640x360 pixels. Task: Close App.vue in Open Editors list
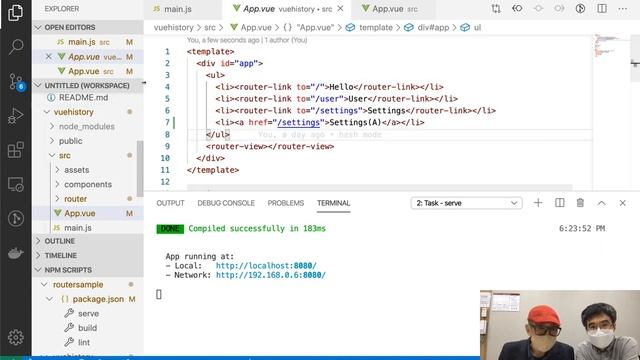click(49, 57)
